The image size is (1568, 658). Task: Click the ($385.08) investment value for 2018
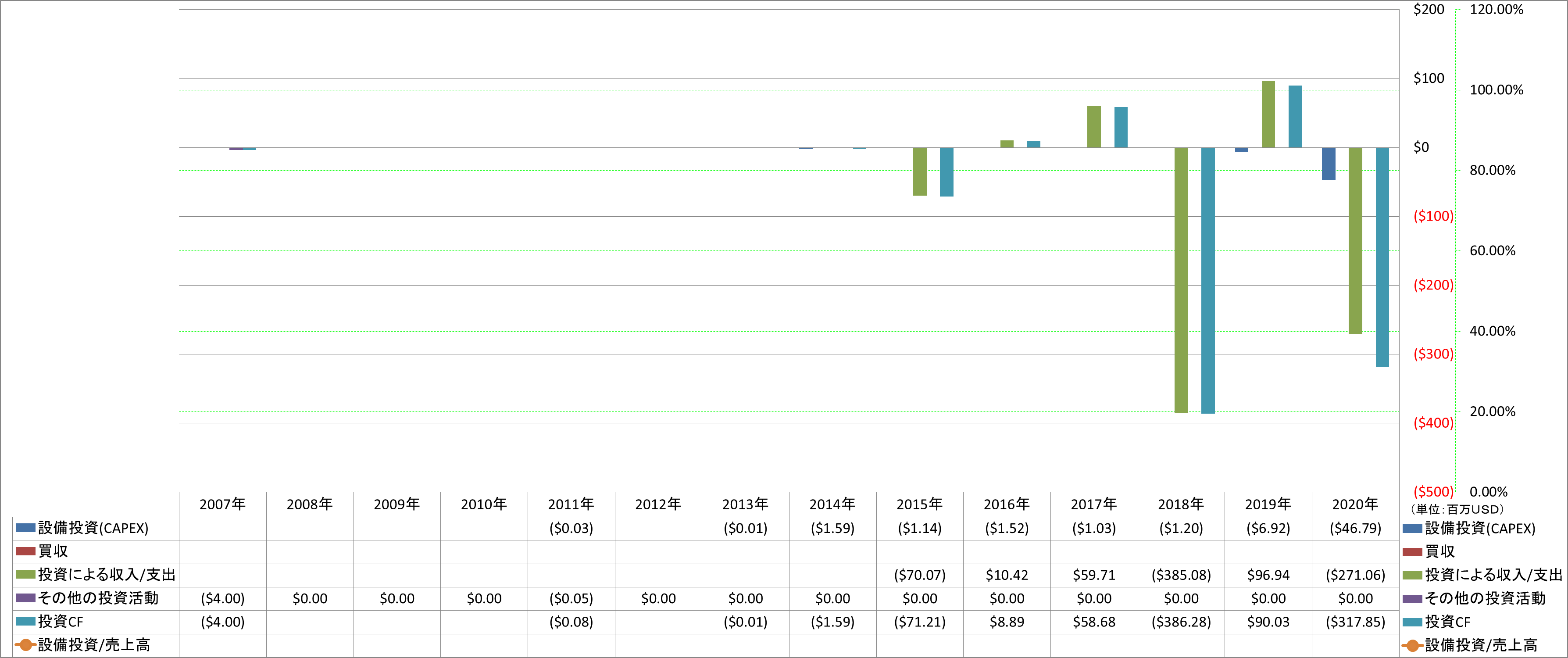pyautogui.click(x=1181, y=575)
